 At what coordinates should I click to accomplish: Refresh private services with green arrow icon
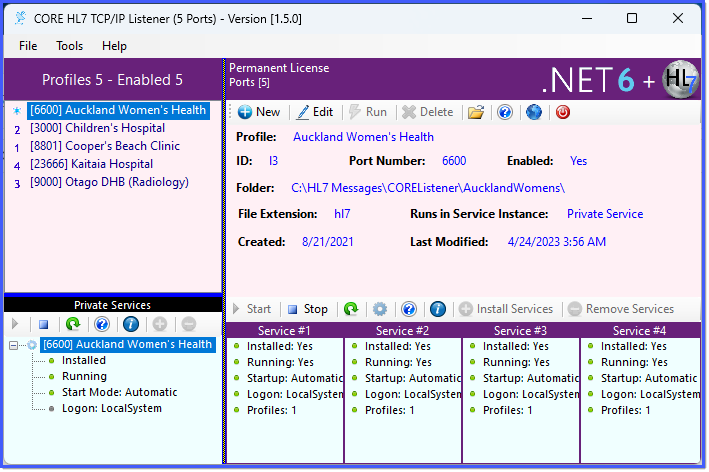tap(73, 324)
